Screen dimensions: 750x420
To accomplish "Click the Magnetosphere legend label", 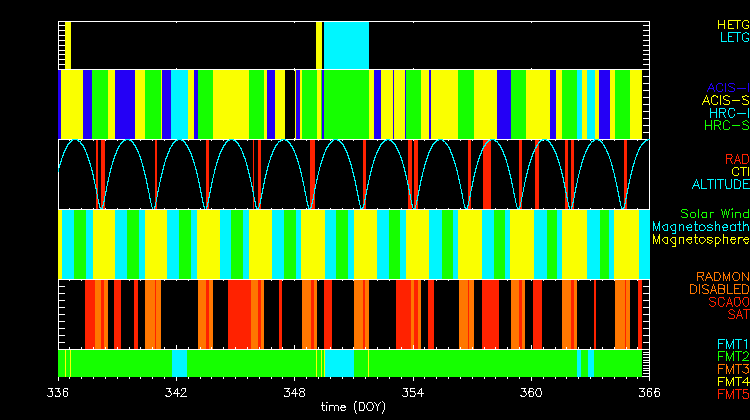I will tap(700, 240).
